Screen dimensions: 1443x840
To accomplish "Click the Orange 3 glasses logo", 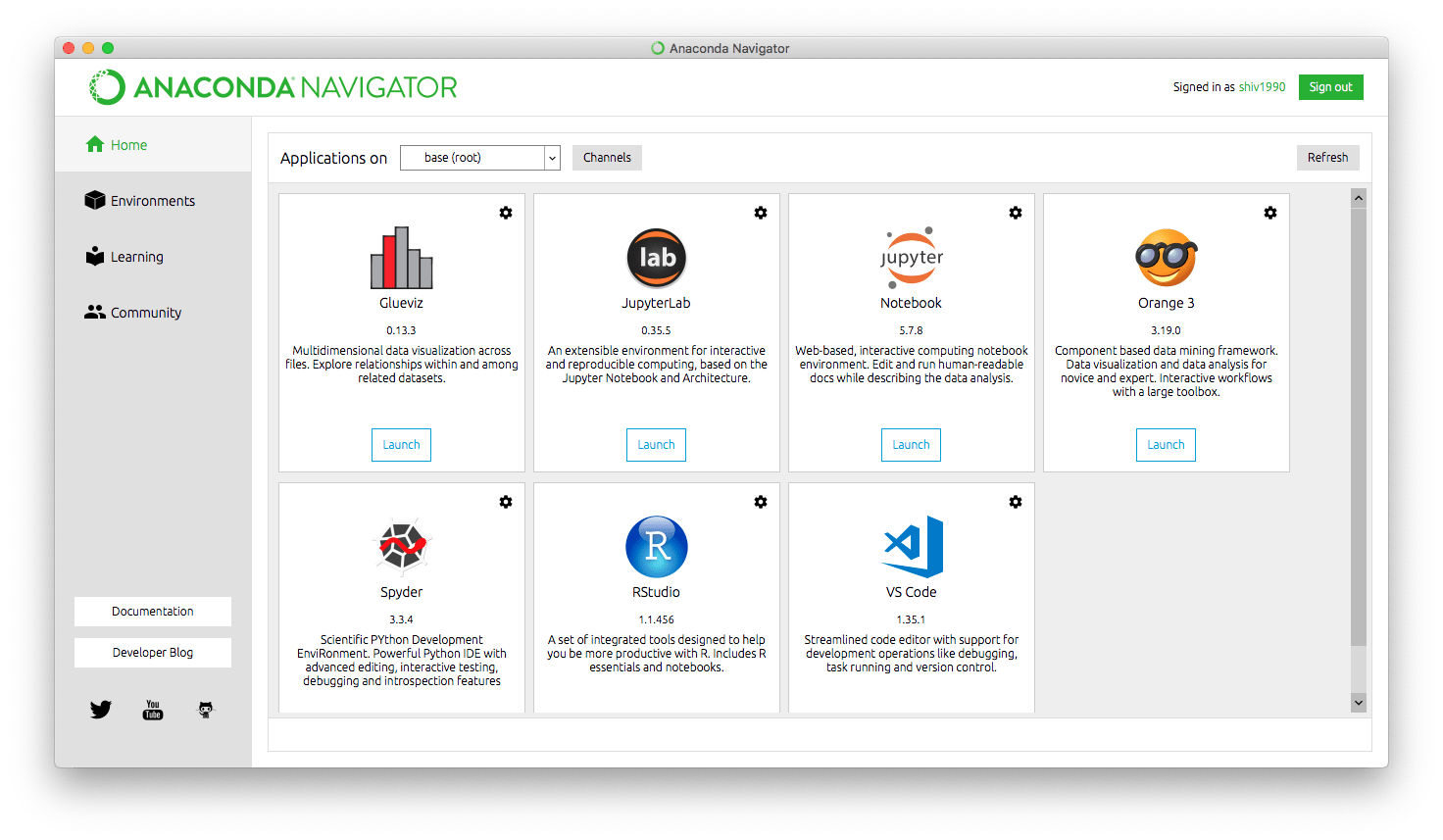I will (x=1167, y=258).
